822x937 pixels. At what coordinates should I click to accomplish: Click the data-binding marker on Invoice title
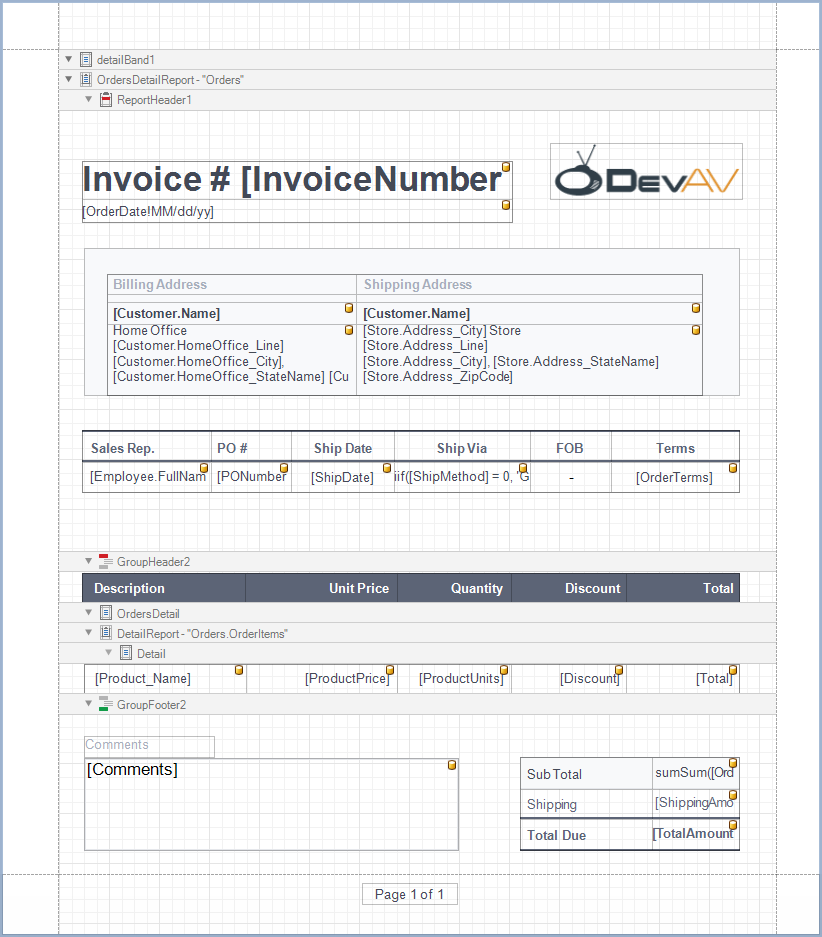coord(506,167)
